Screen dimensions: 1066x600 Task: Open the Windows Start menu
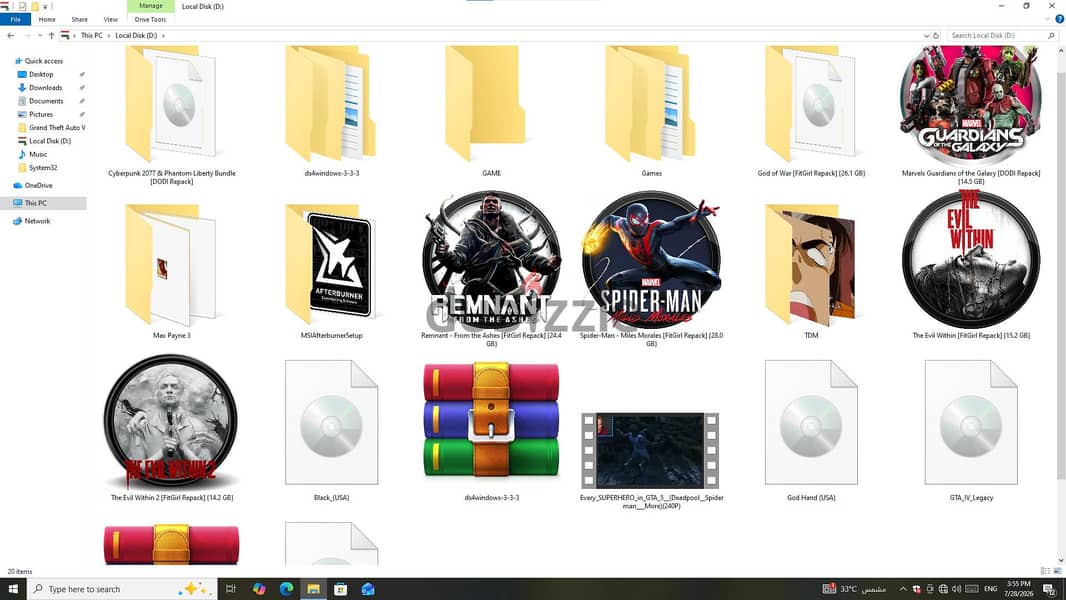[x=13, y=589]
